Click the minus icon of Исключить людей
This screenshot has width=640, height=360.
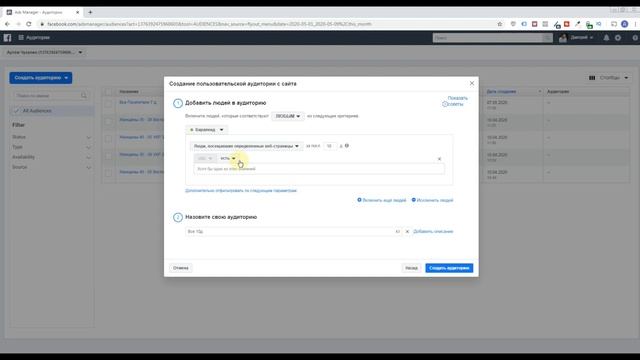click(413, 200)
